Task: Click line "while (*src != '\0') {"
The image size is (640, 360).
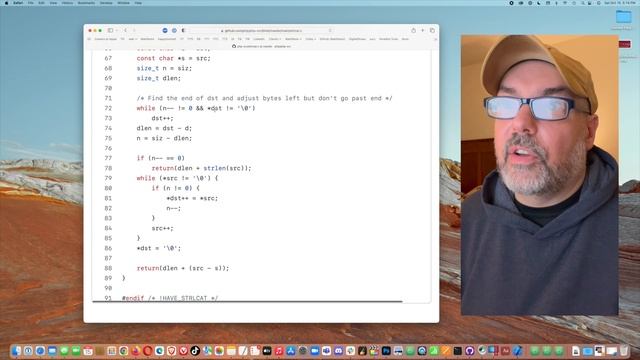Action: click(177, 178)
